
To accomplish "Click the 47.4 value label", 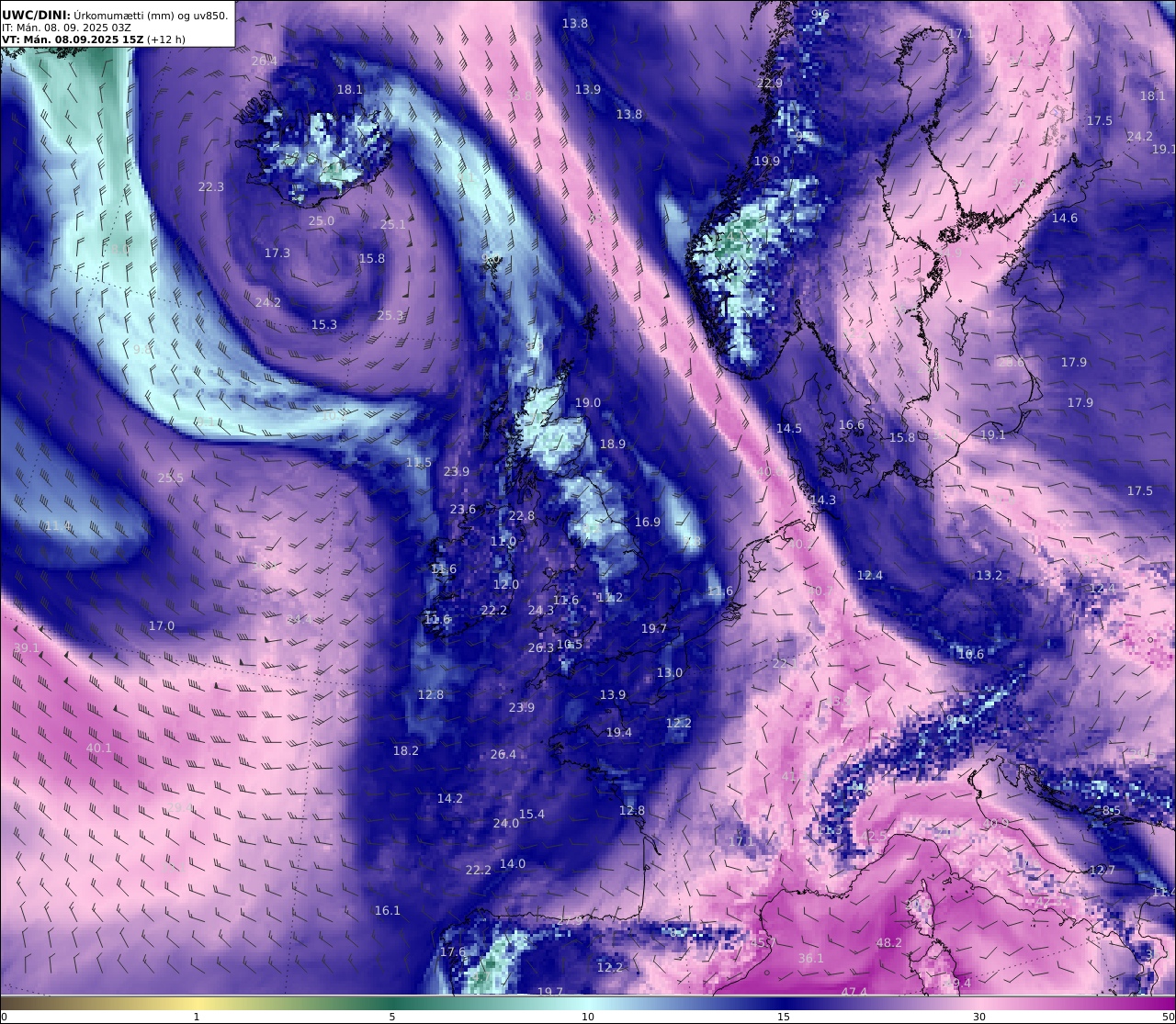I will pyautogui.click(x=854, y=993).
